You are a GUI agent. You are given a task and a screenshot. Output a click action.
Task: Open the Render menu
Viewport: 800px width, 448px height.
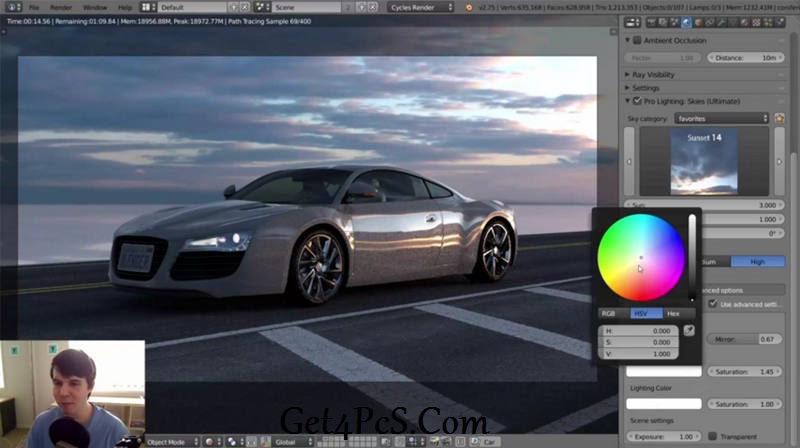61,8
